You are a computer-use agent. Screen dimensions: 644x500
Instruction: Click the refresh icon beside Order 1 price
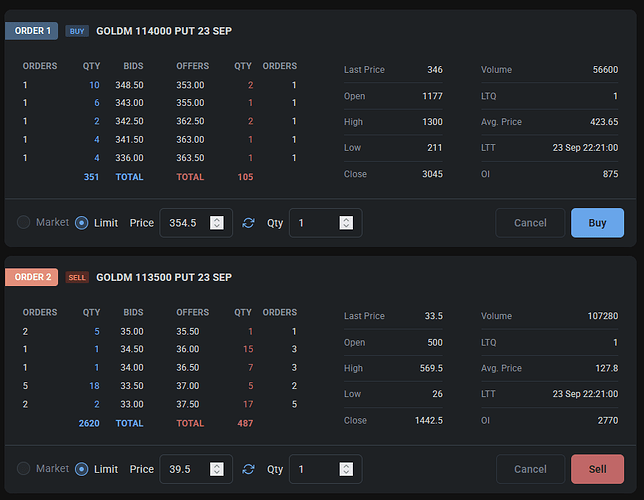249,223
